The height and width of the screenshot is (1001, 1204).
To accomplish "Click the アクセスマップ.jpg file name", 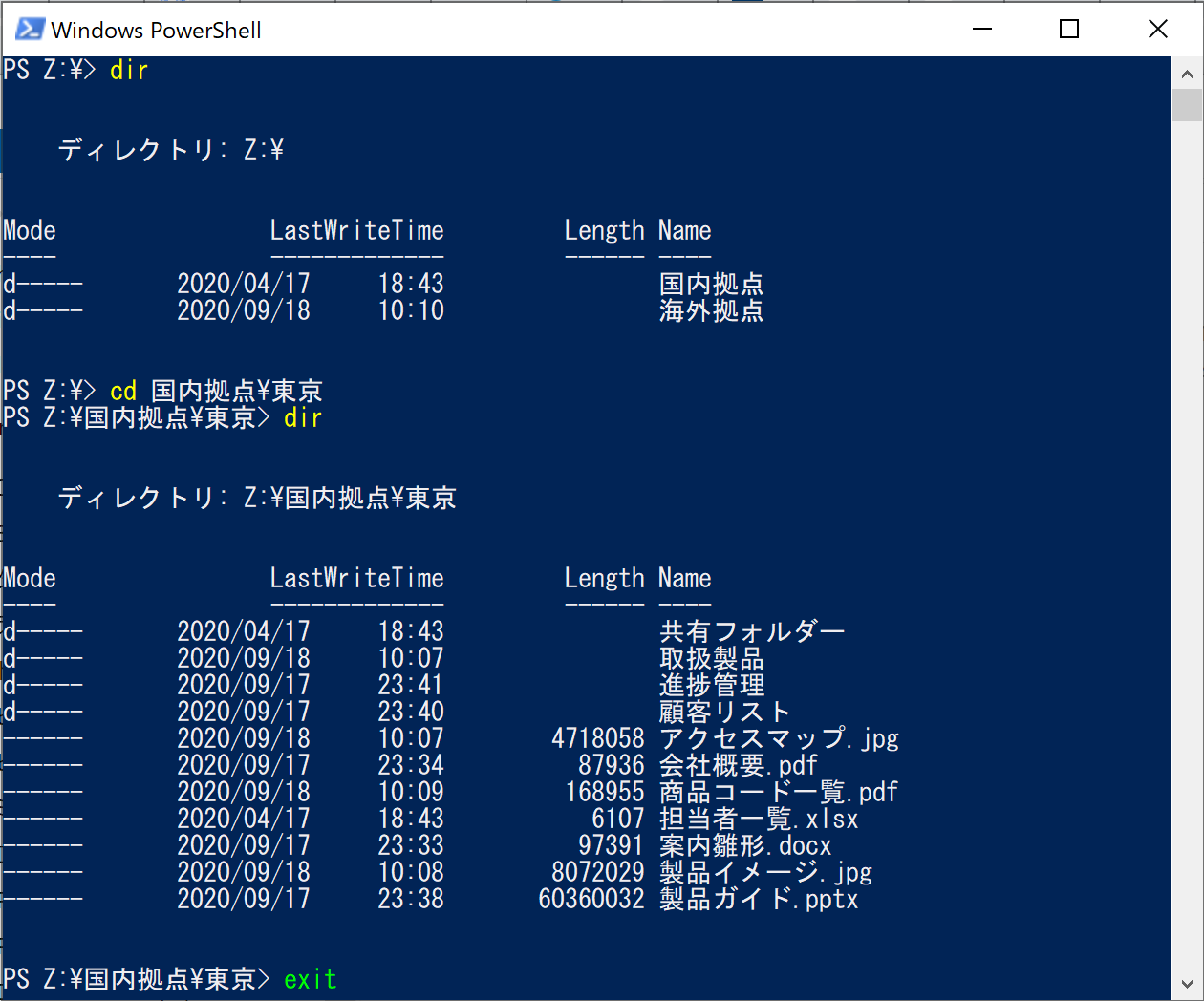I will [779, 739].
